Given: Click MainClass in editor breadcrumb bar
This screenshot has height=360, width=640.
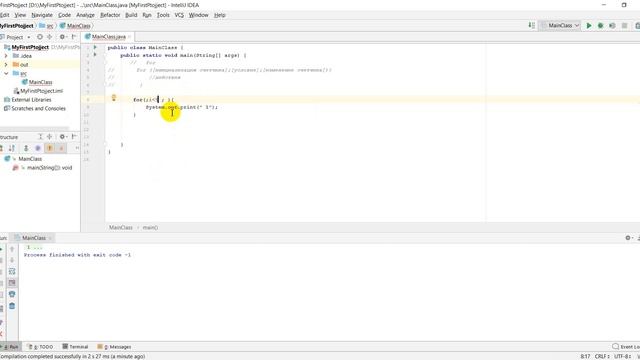Looking at the screenshot, I should pyautogui.click(x=120, y=227).
